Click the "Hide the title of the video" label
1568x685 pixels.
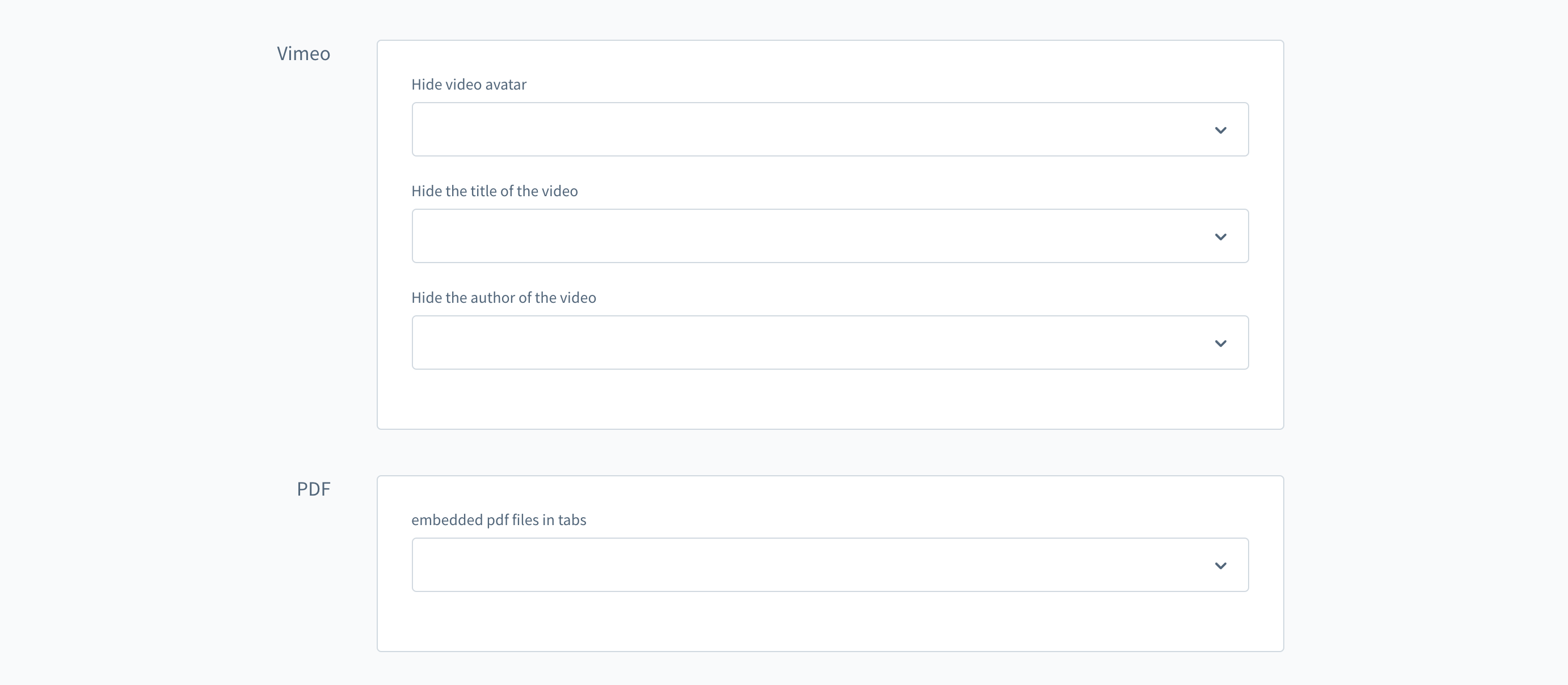[494, 191]
